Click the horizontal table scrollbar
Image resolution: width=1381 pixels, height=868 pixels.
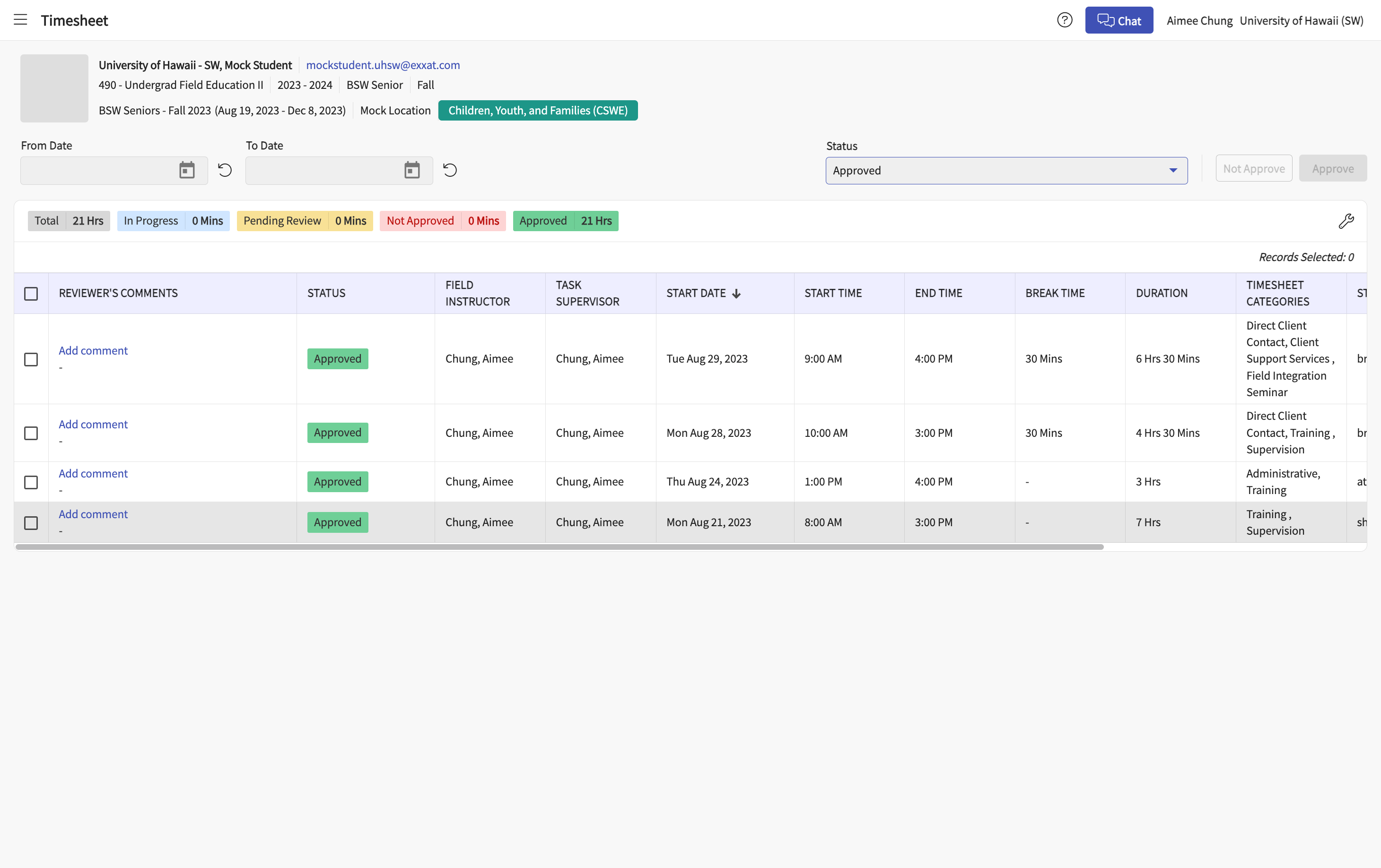click(559, 547)
